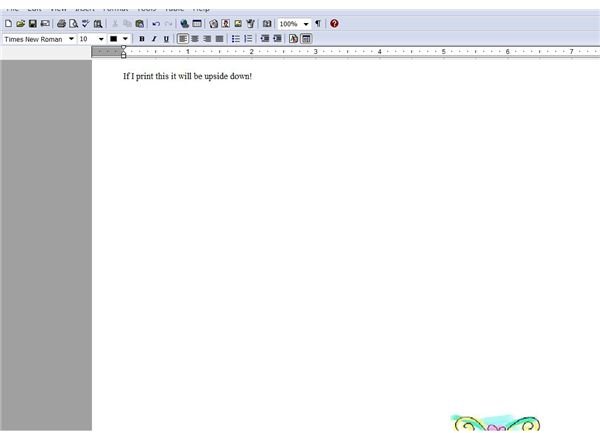The height and width of the screenshot is (433, 600).
Task: Open an existing file with folder icon
Action: click(20, 24)
